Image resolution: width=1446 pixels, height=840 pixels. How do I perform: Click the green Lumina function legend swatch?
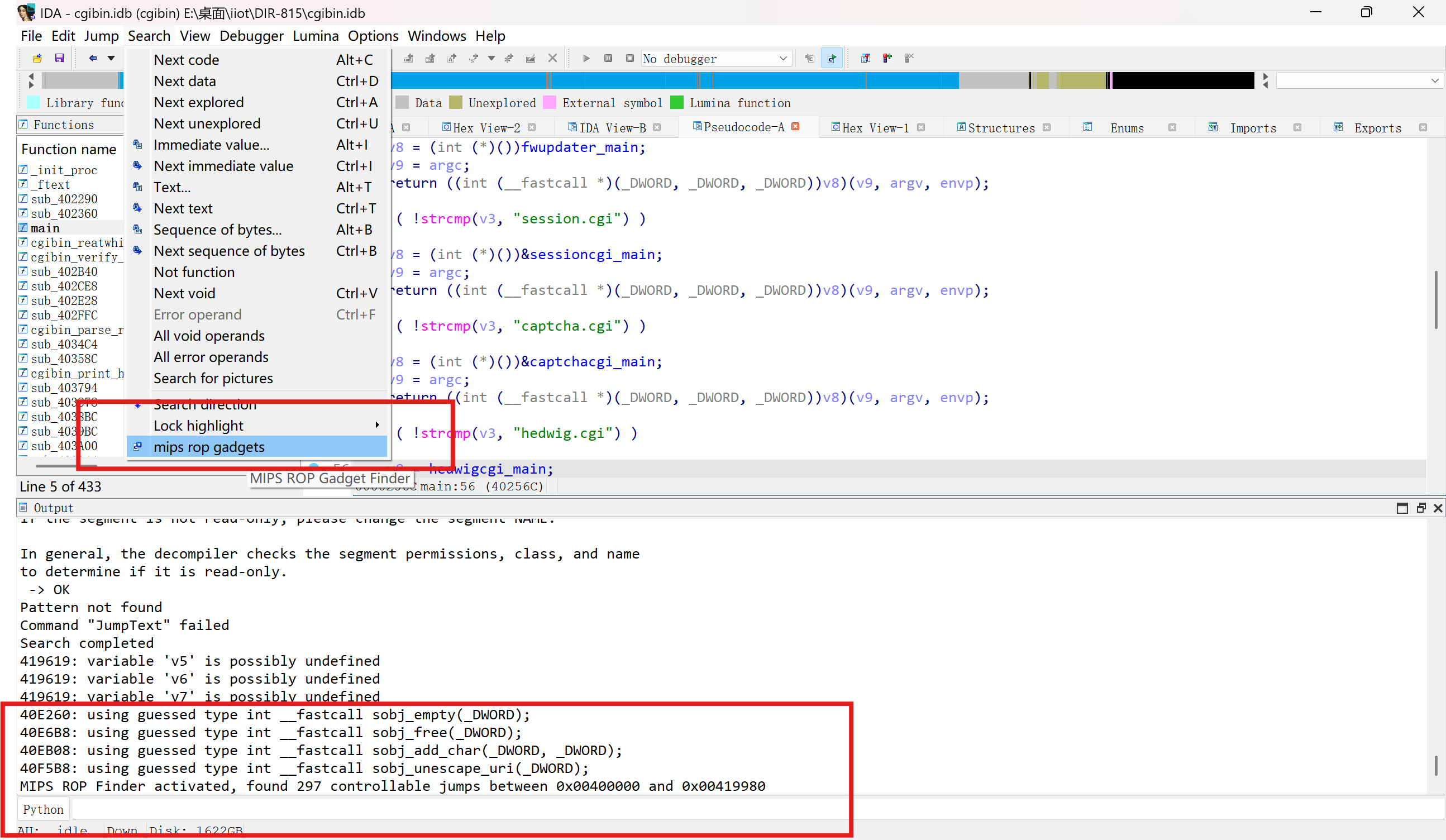677,103
